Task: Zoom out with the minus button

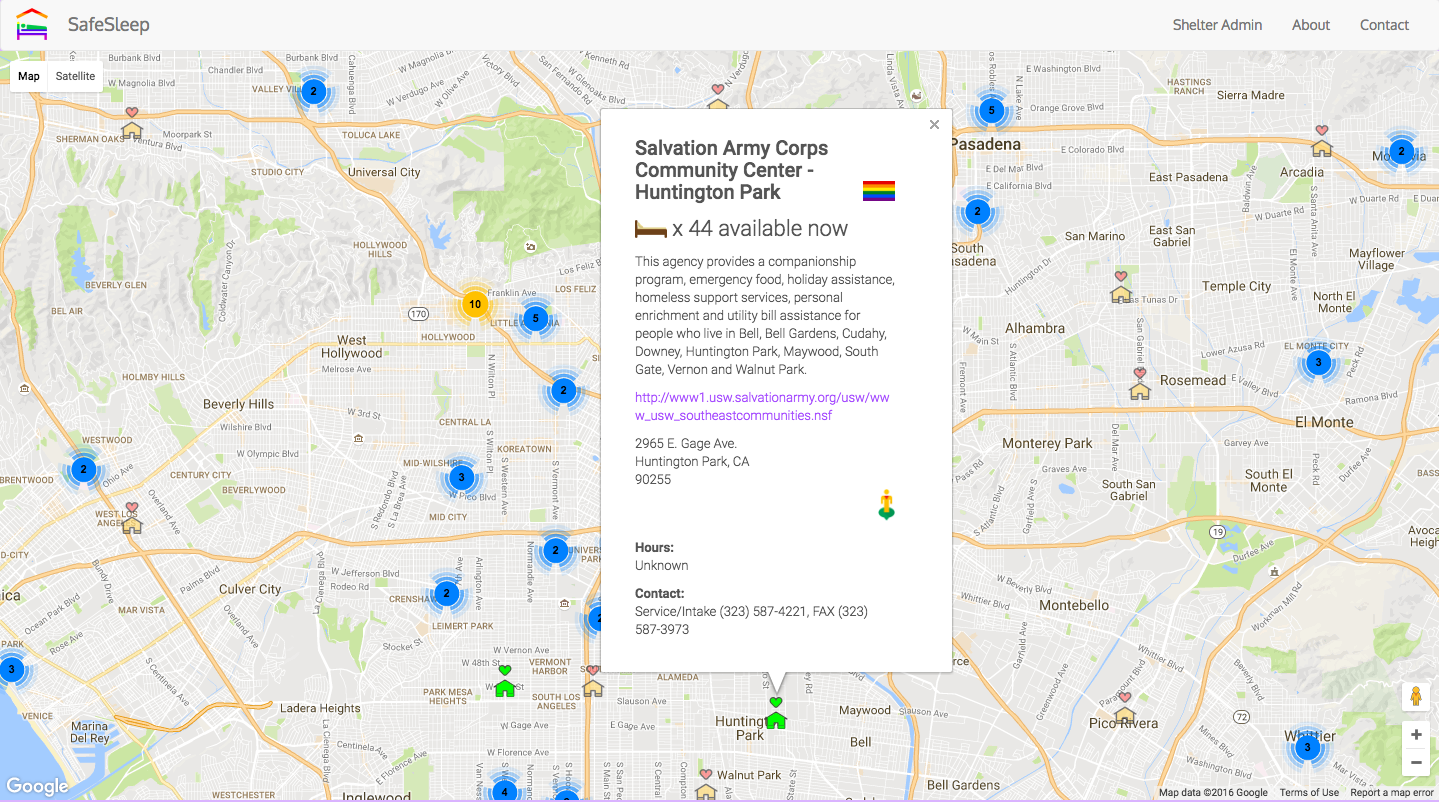Action: coord(1416,763)
